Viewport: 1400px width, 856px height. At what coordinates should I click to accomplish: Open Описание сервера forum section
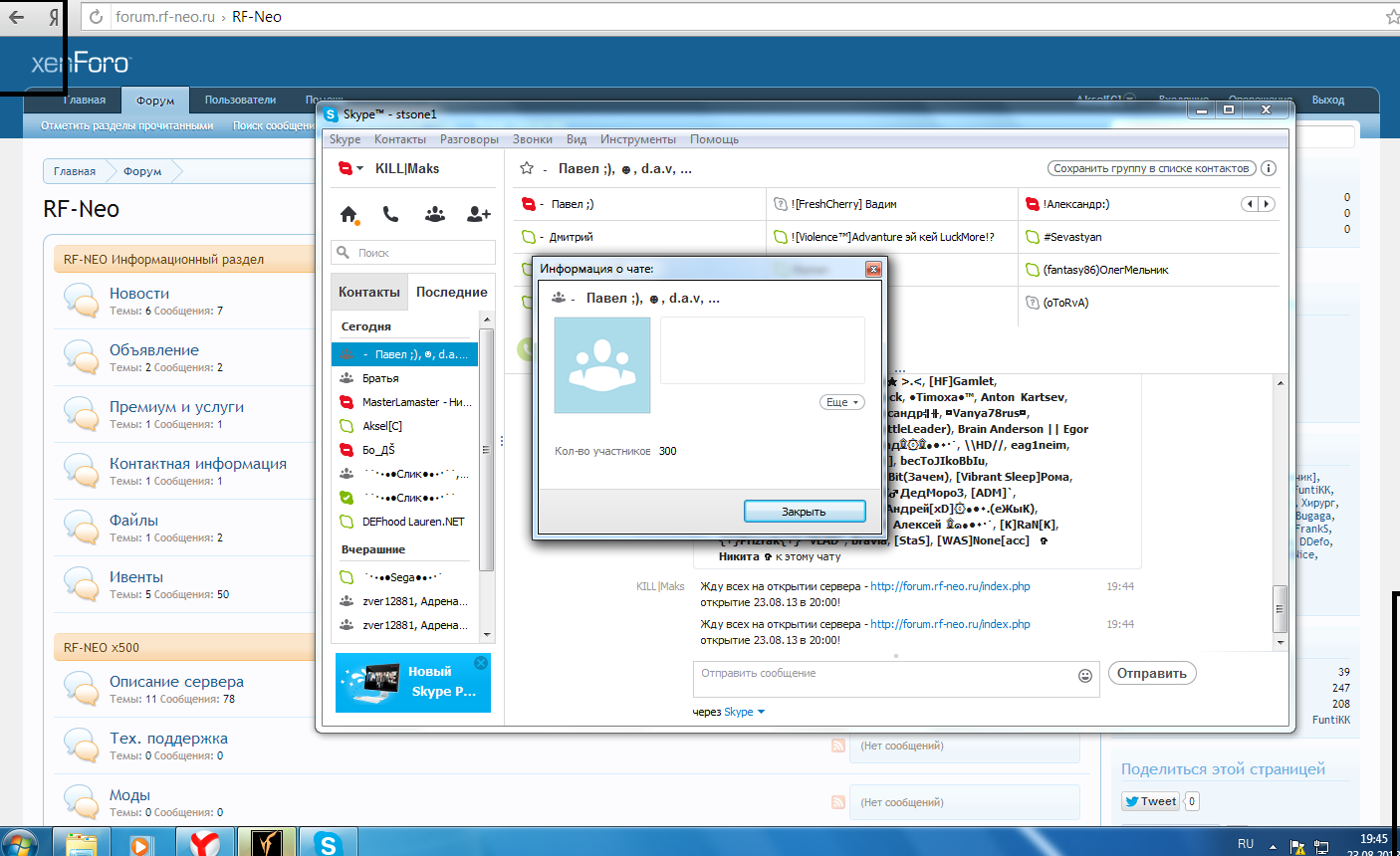coord(176,682)
